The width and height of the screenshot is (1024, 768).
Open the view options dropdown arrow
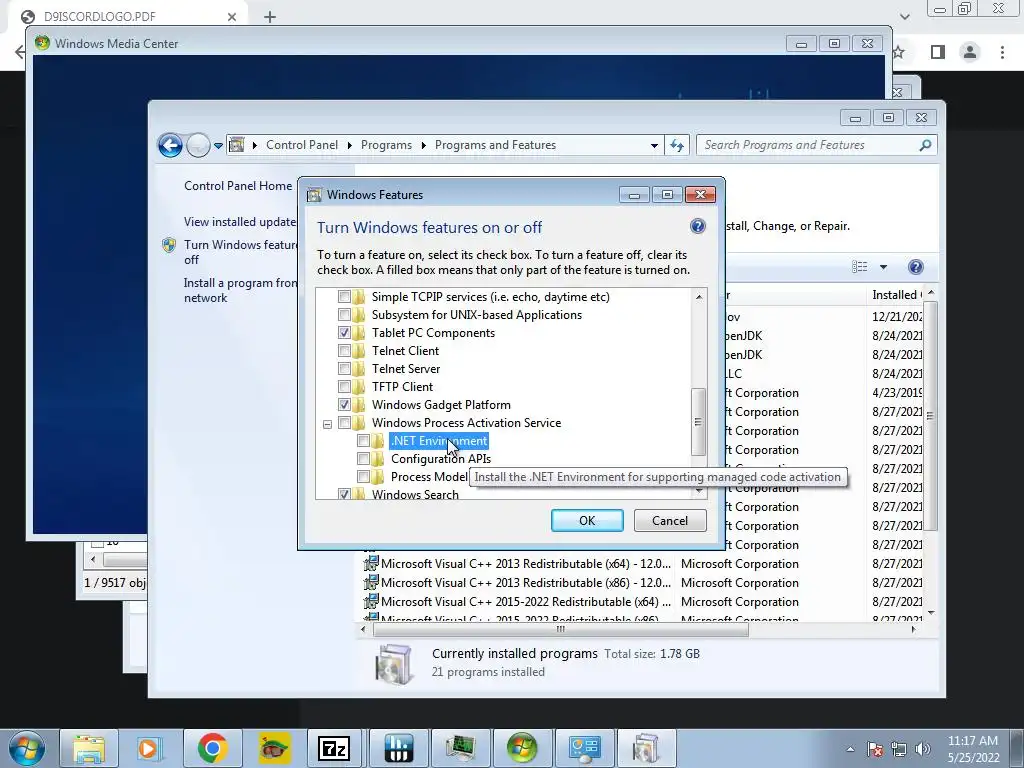coord(883,266)
